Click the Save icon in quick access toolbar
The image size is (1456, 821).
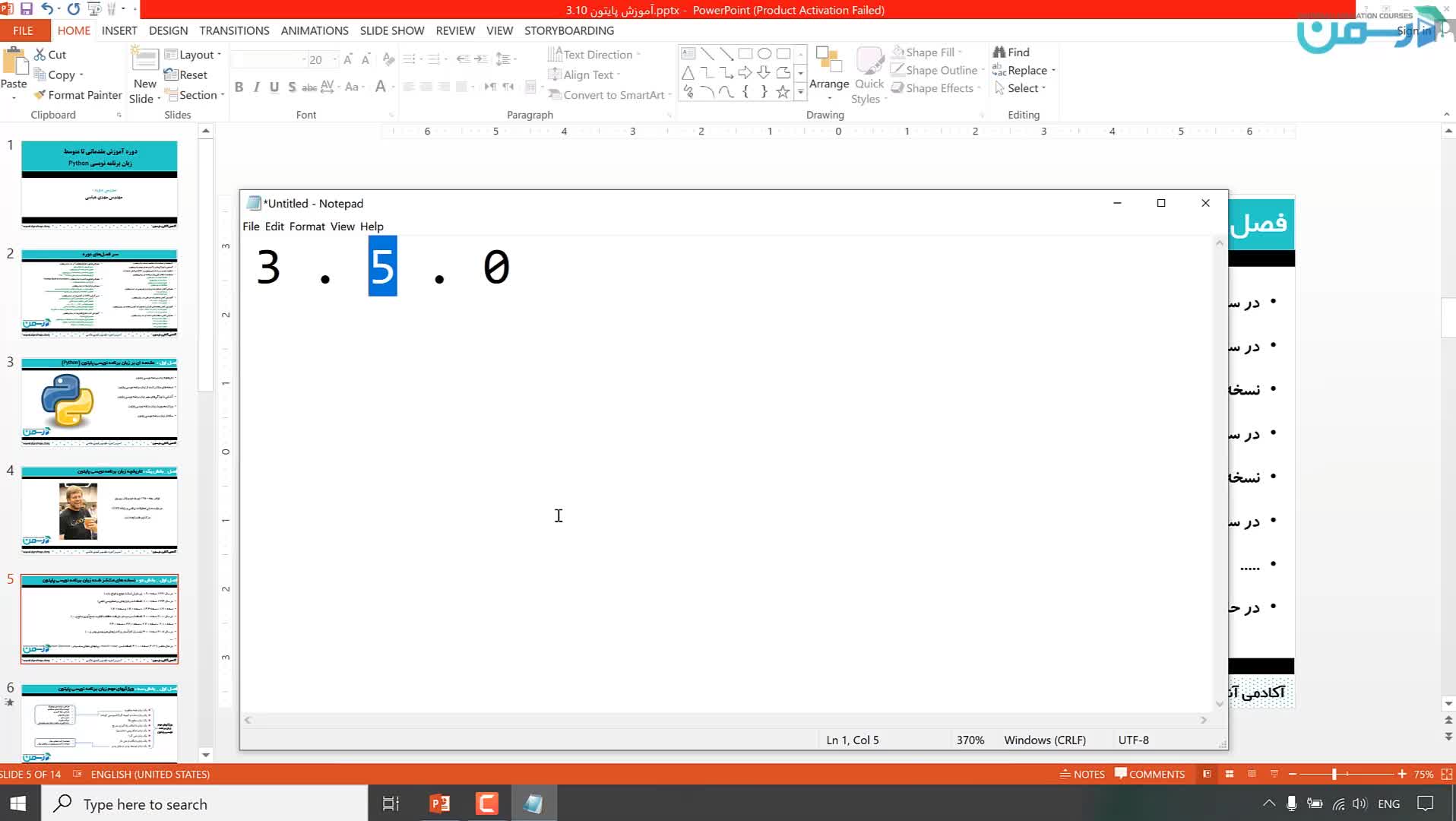pos(27,9)
